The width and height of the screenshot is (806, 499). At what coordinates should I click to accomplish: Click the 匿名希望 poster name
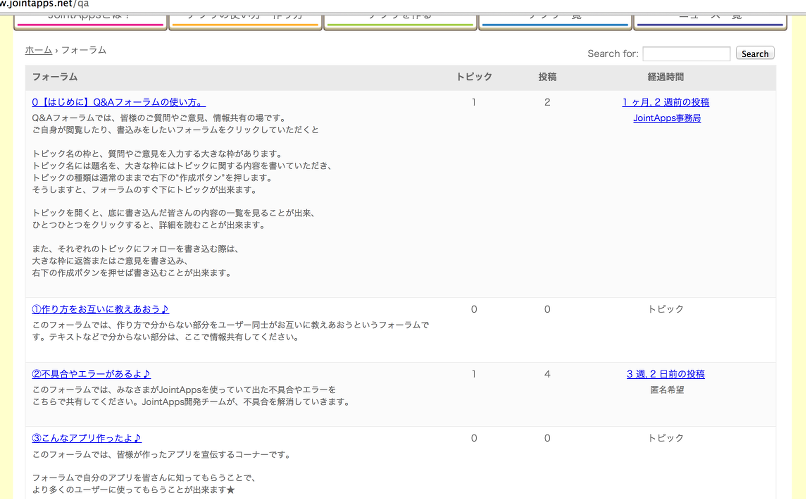click(666, 390)
